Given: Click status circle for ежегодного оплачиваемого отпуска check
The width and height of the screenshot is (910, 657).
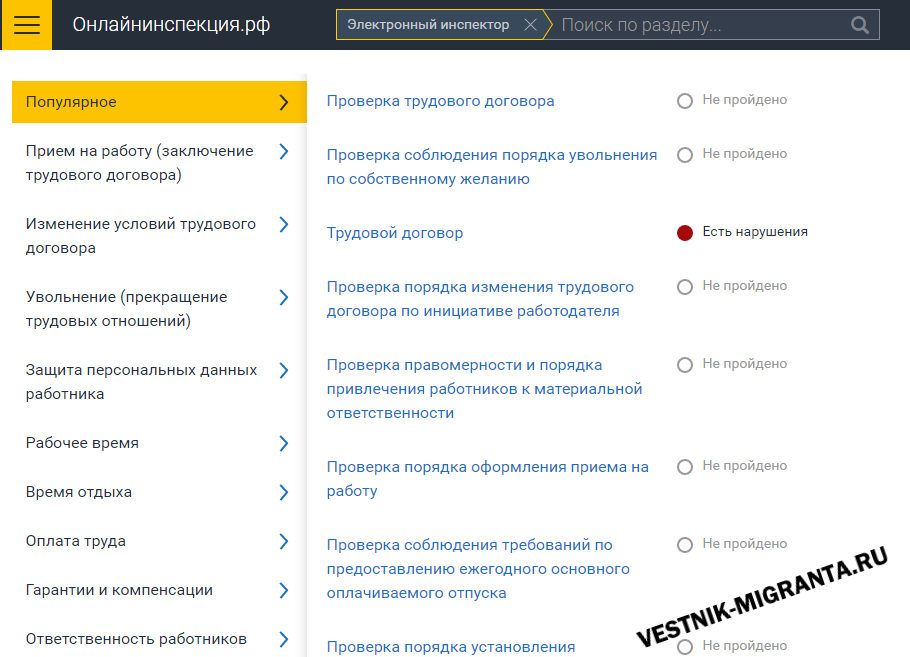Looking at the screenshot, I should click(685, 545).
